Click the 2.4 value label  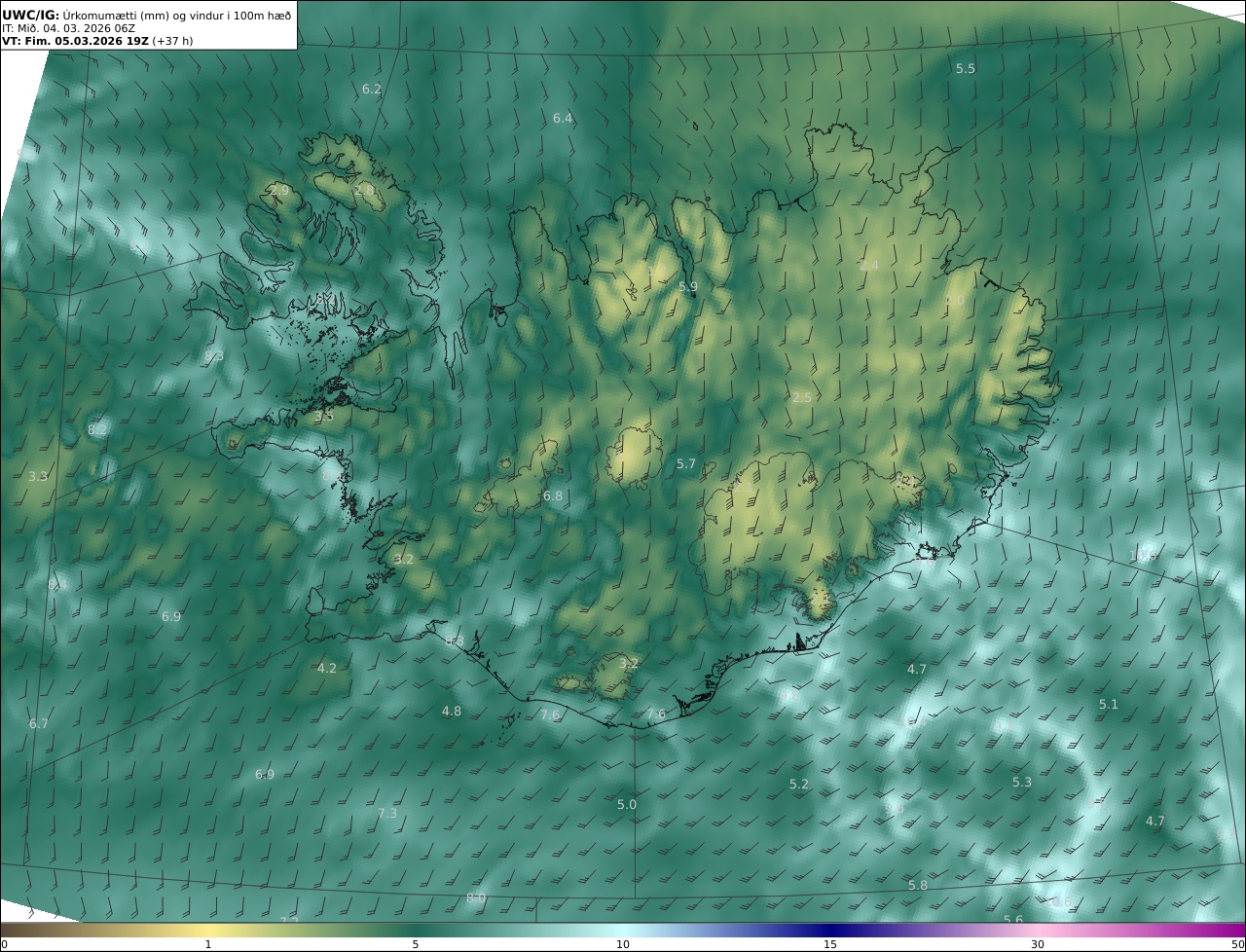[869, 265]
